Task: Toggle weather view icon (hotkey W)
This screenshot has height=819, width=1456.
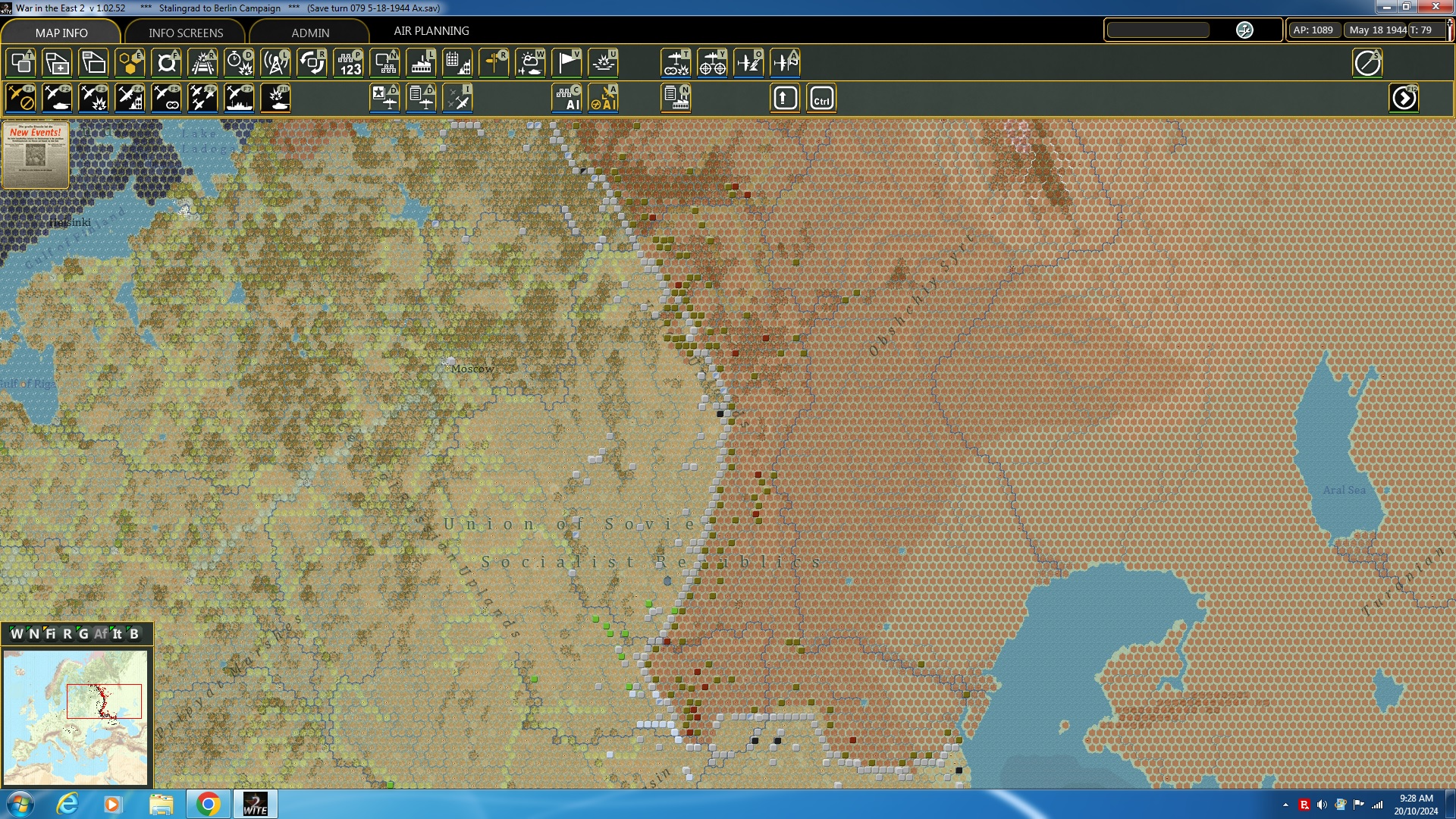Action: [530, 63]
